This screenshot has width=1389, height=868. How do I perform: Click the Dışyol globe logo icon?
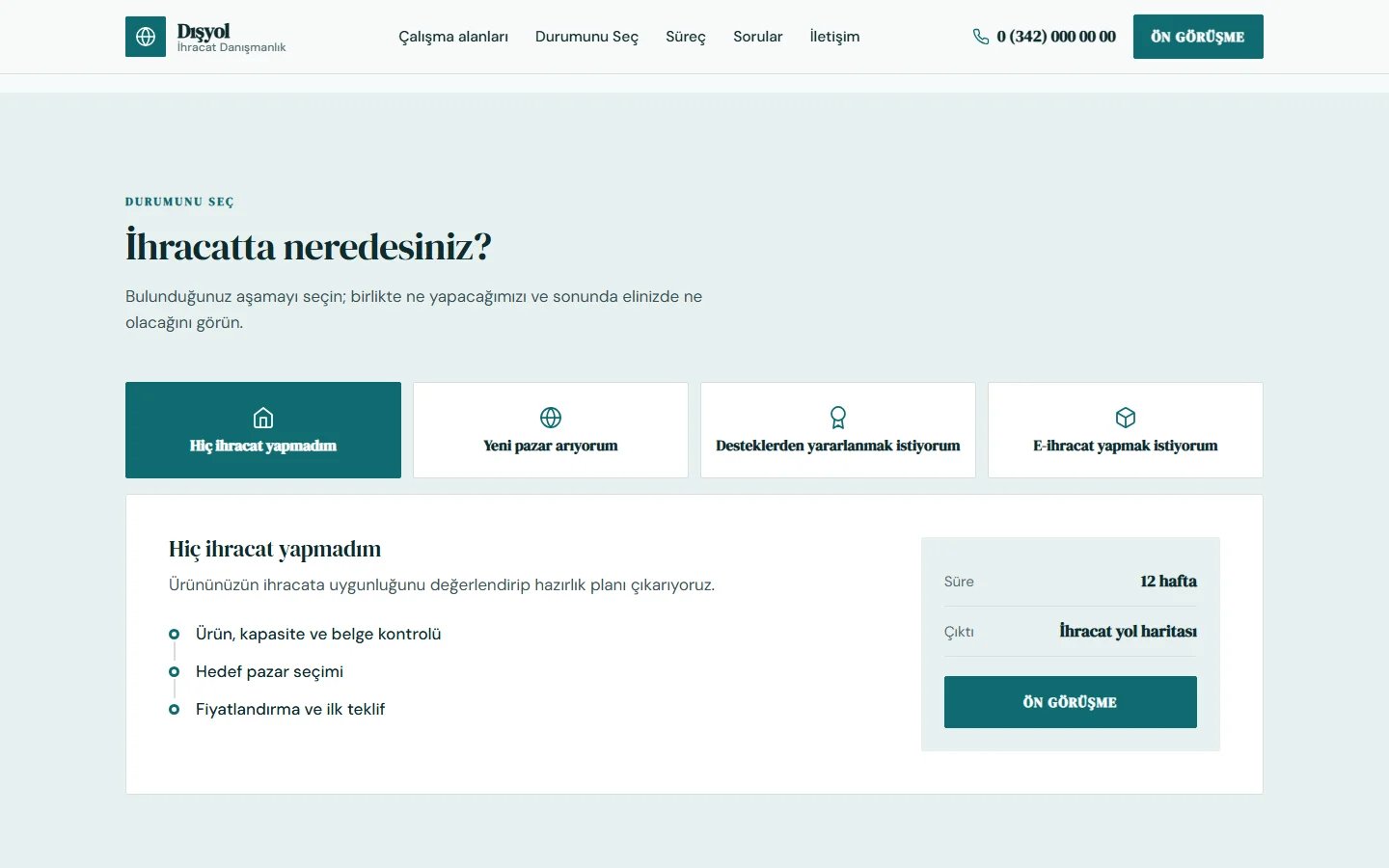[146, 37]
